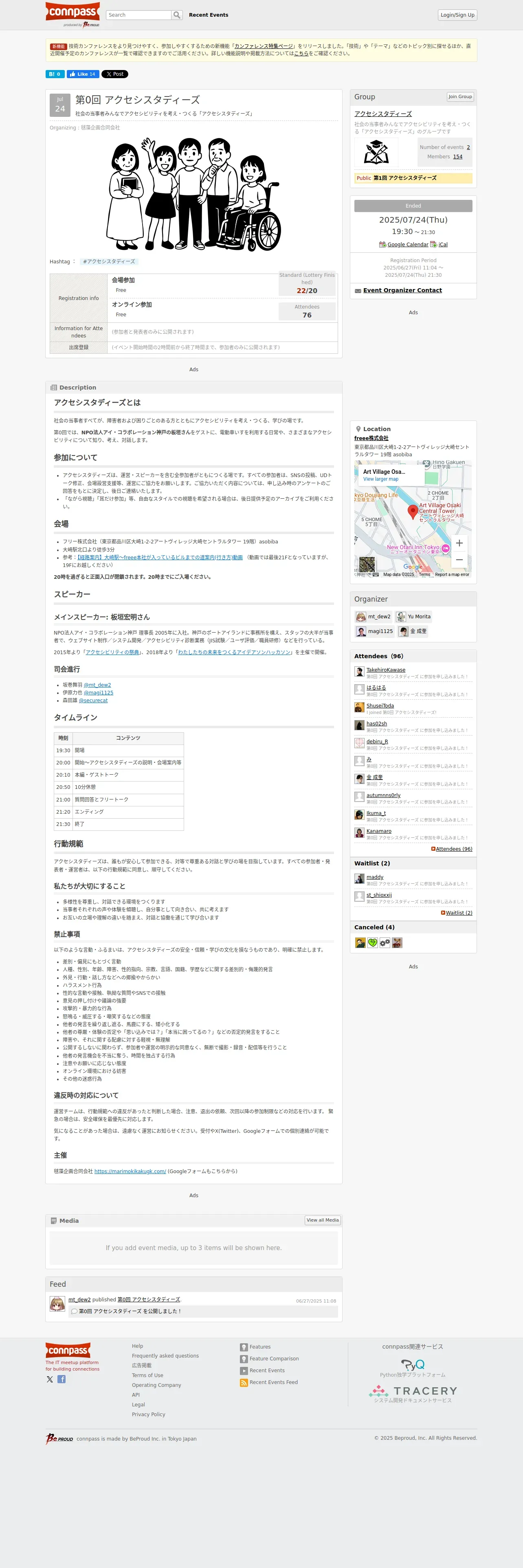Click the View all Media button
Image resolution: width=523 pixels, height=1568 pixels.
click(323, 1220)
